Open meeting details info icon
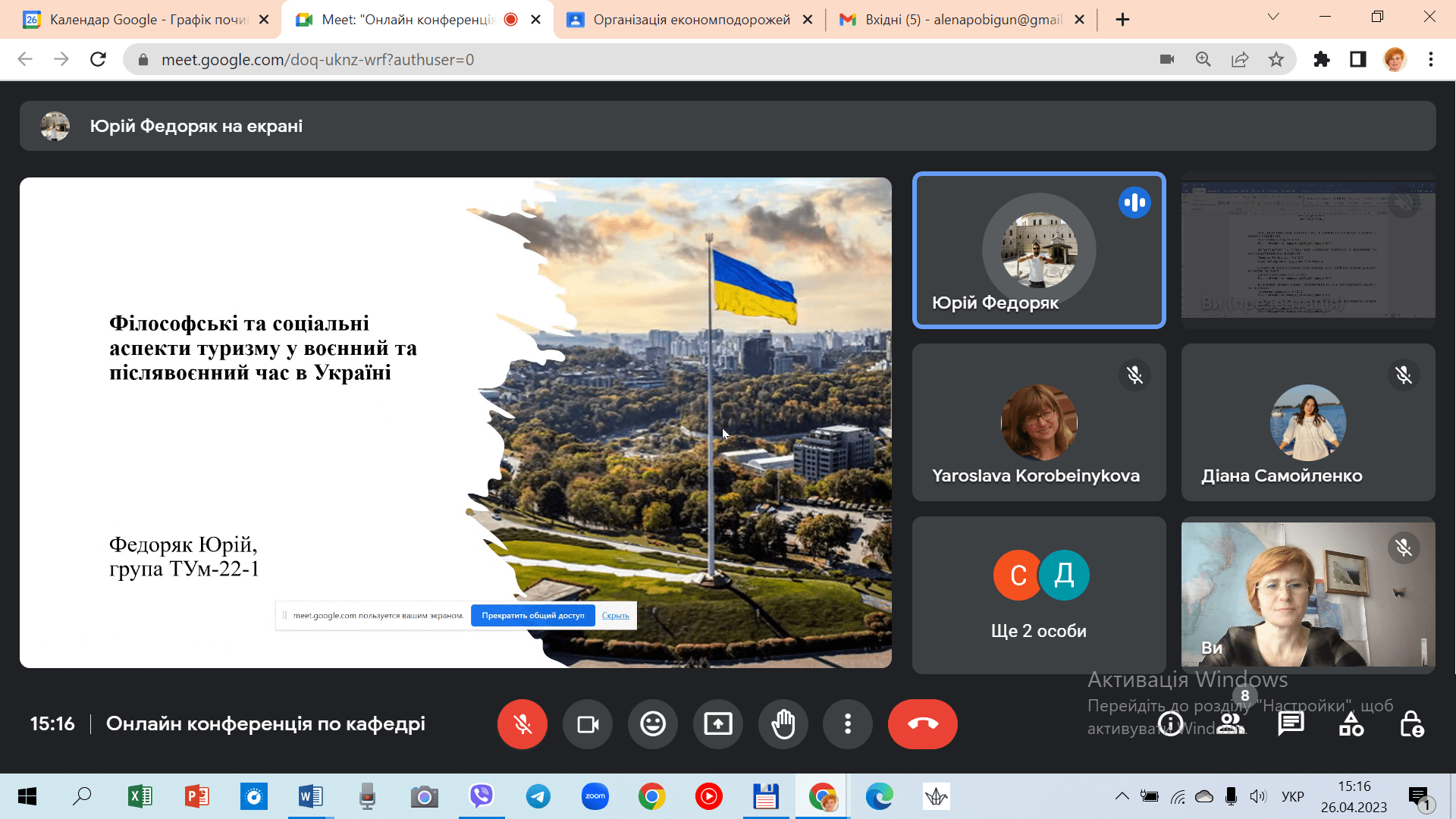The width and height of the screenshot is (1456, 819). click(x=1170, y=725)
